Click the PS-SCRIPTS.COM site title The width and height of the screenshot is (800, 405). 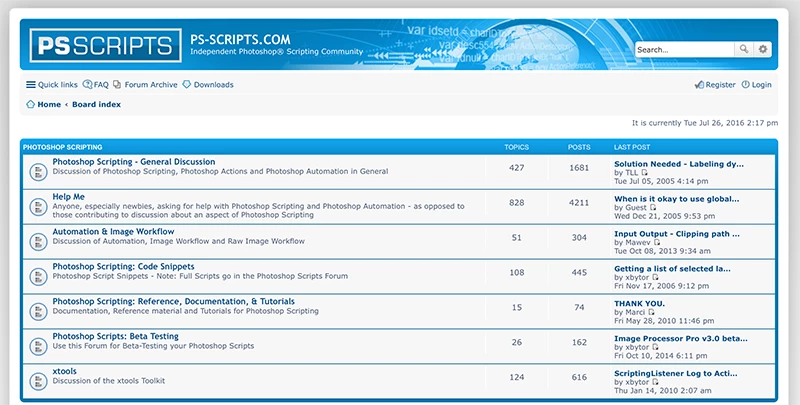[240, 39]
